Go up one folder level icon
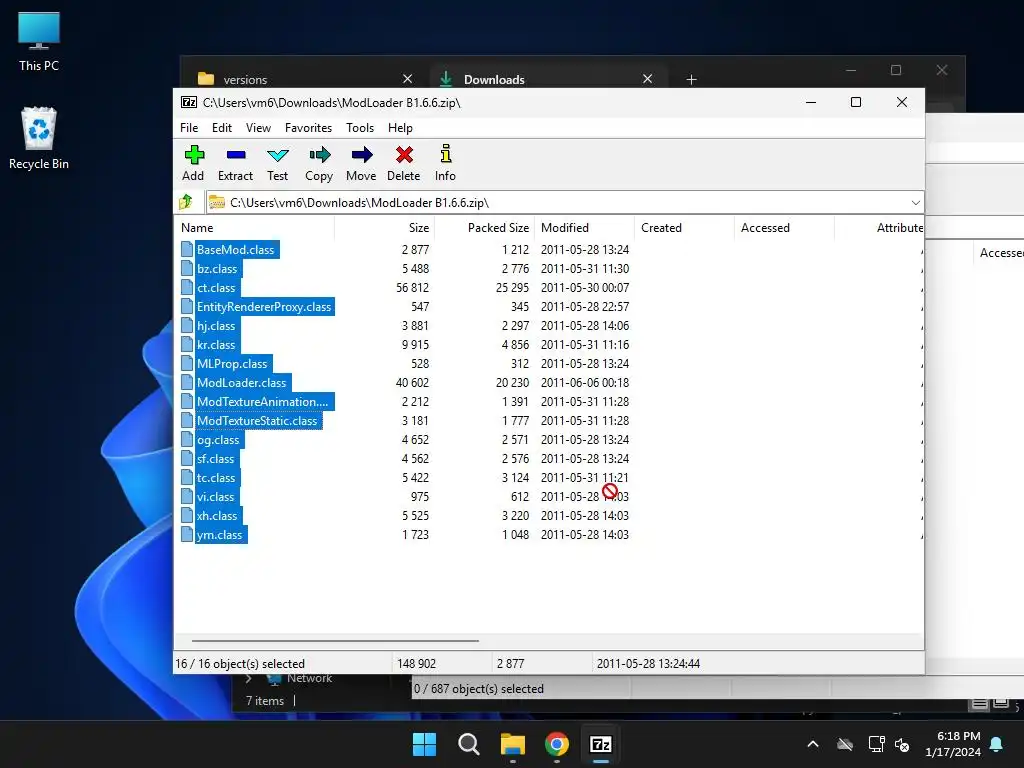 (x=185, y=202)
